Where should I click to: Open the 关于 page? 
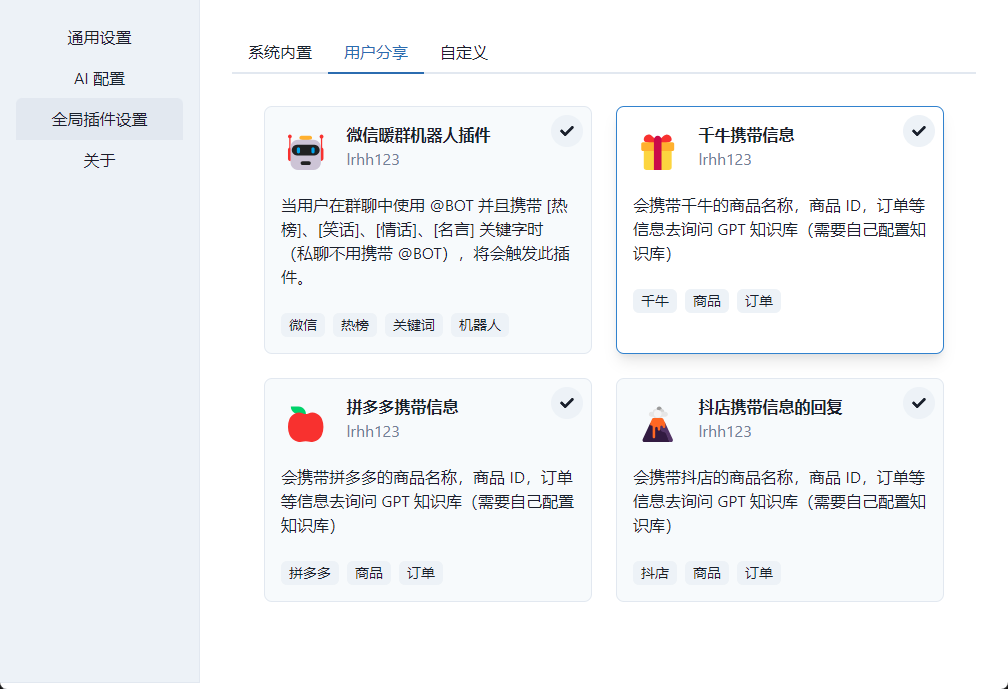point(99,159)
